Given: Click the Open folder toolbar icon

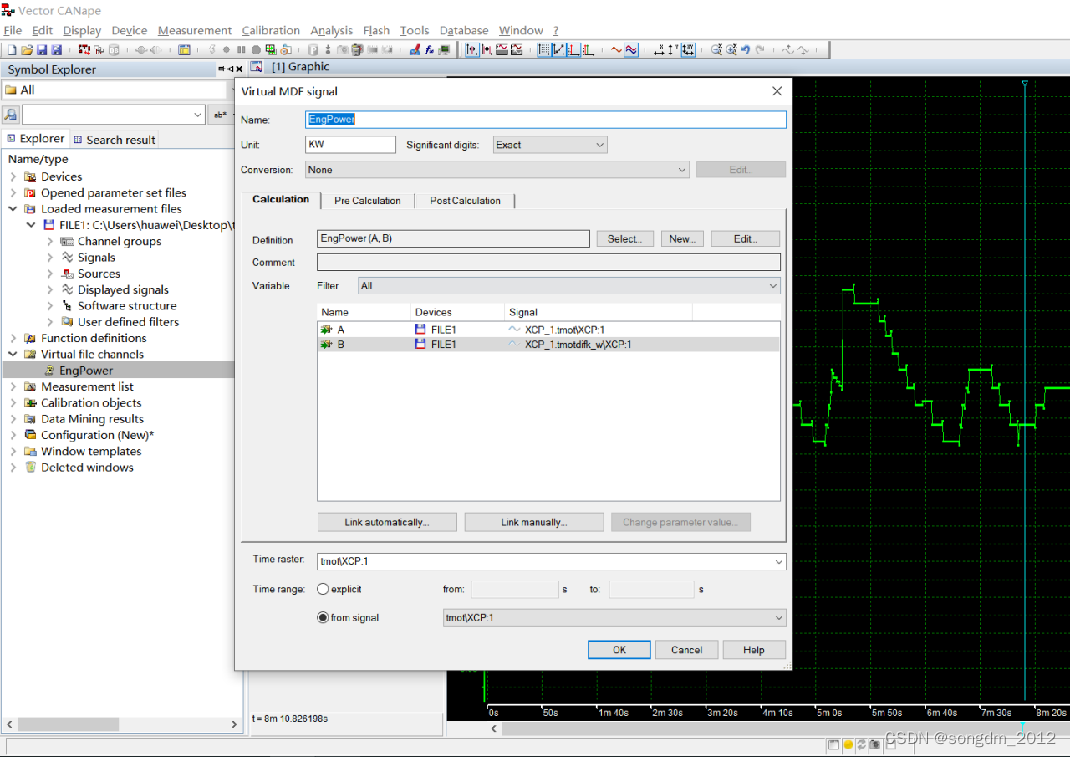Looking at the screenshot, I should click(x=27, y=49).
